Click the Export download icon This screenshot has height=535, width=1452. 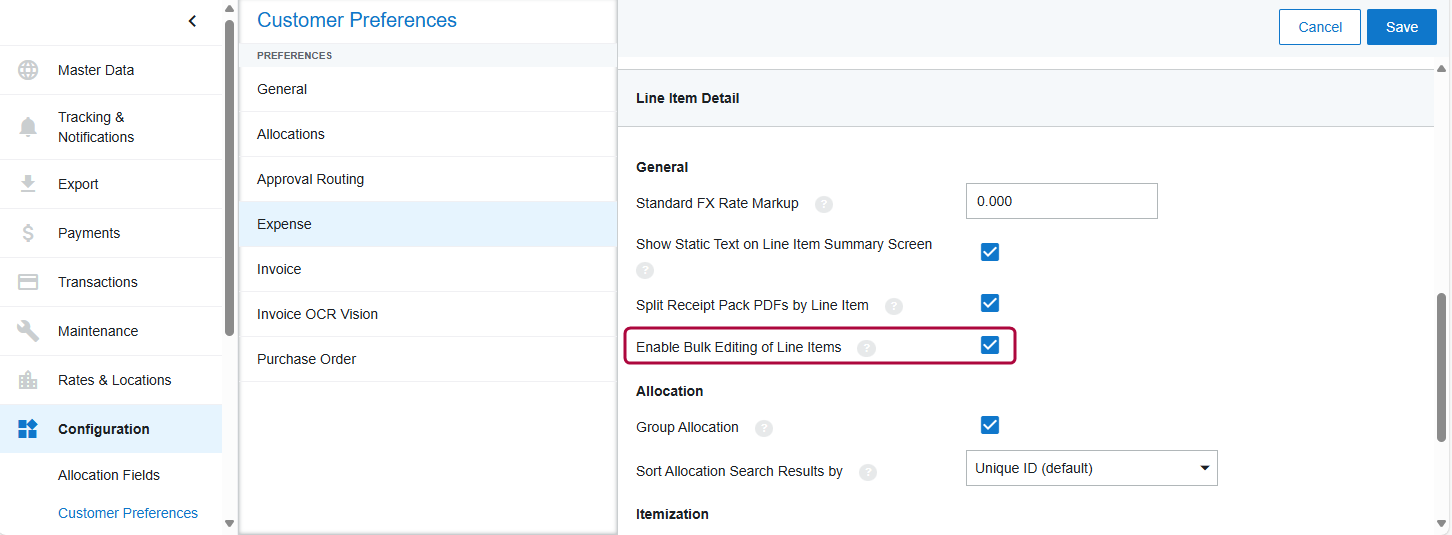(28, 184)
